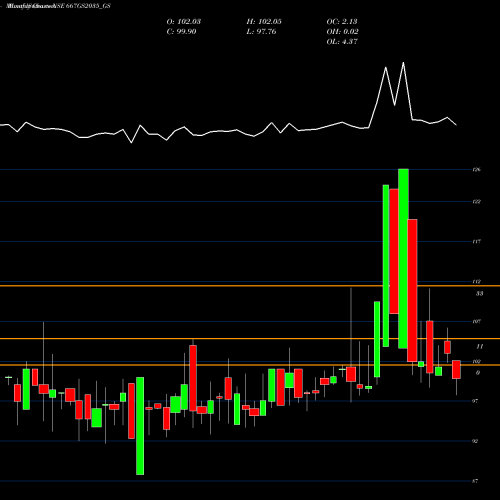Click the 'OL: 4.37' readout
Image resolution: width=500 pixels, height=500 pixels.
click(x=342, y=42)
